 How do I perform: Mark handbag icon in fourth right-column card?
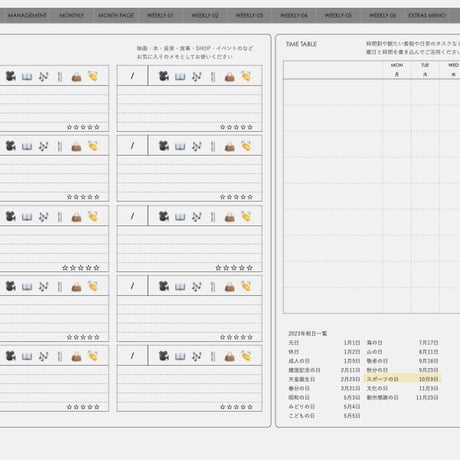click(x=229, y=287)
